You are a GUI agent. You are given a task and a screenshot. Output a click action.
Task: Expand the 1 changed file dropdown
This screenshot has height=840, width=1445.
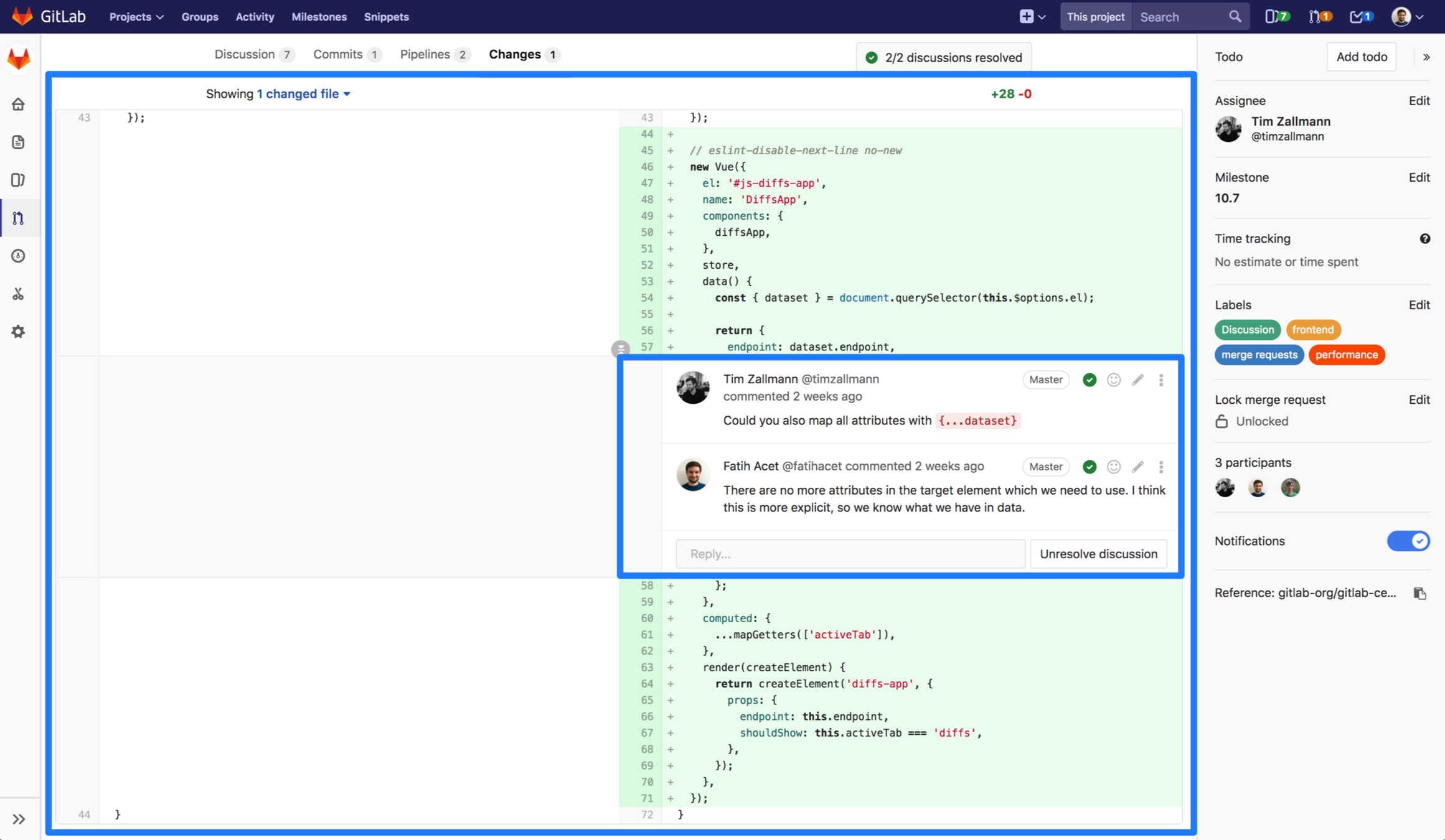click(304, 94)
